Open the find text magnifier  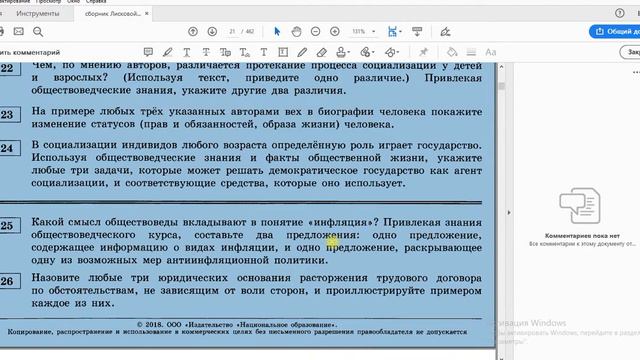[38, 31]
